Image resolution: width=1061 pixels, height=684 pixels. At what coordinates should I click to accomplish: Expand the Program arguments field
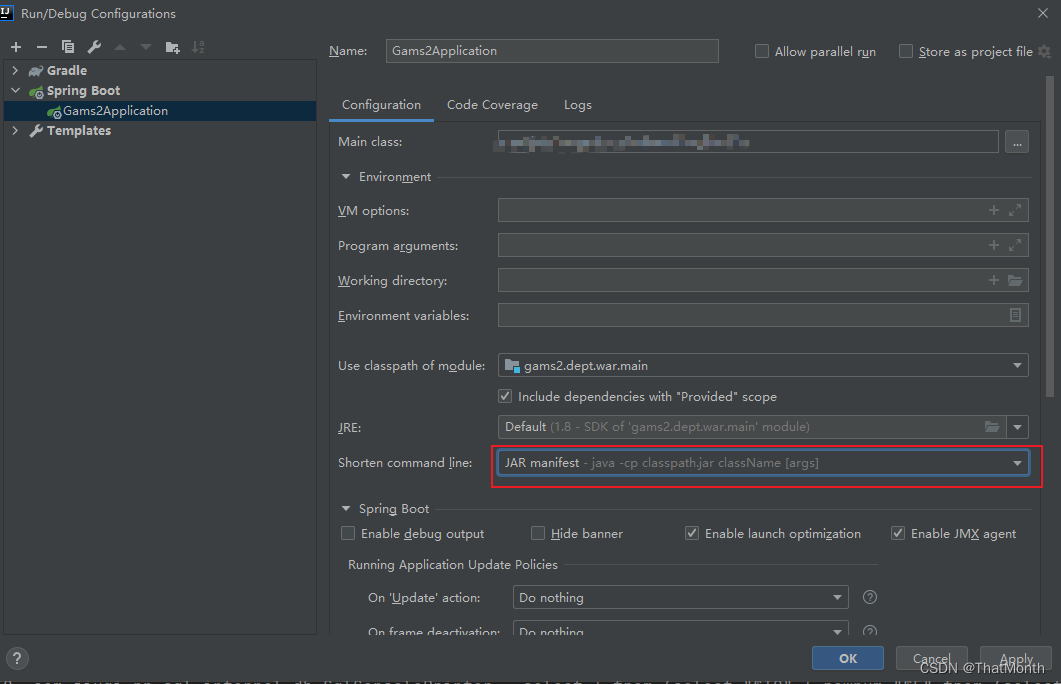click(1015, 246)
